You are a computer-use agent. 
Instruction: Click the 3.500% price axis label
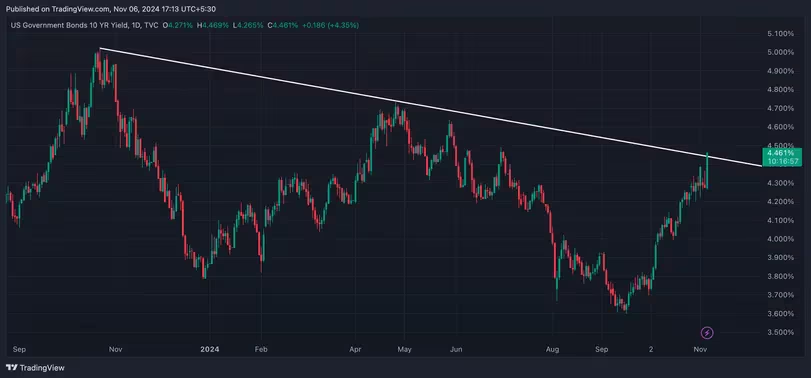click(x=779, y=332)
